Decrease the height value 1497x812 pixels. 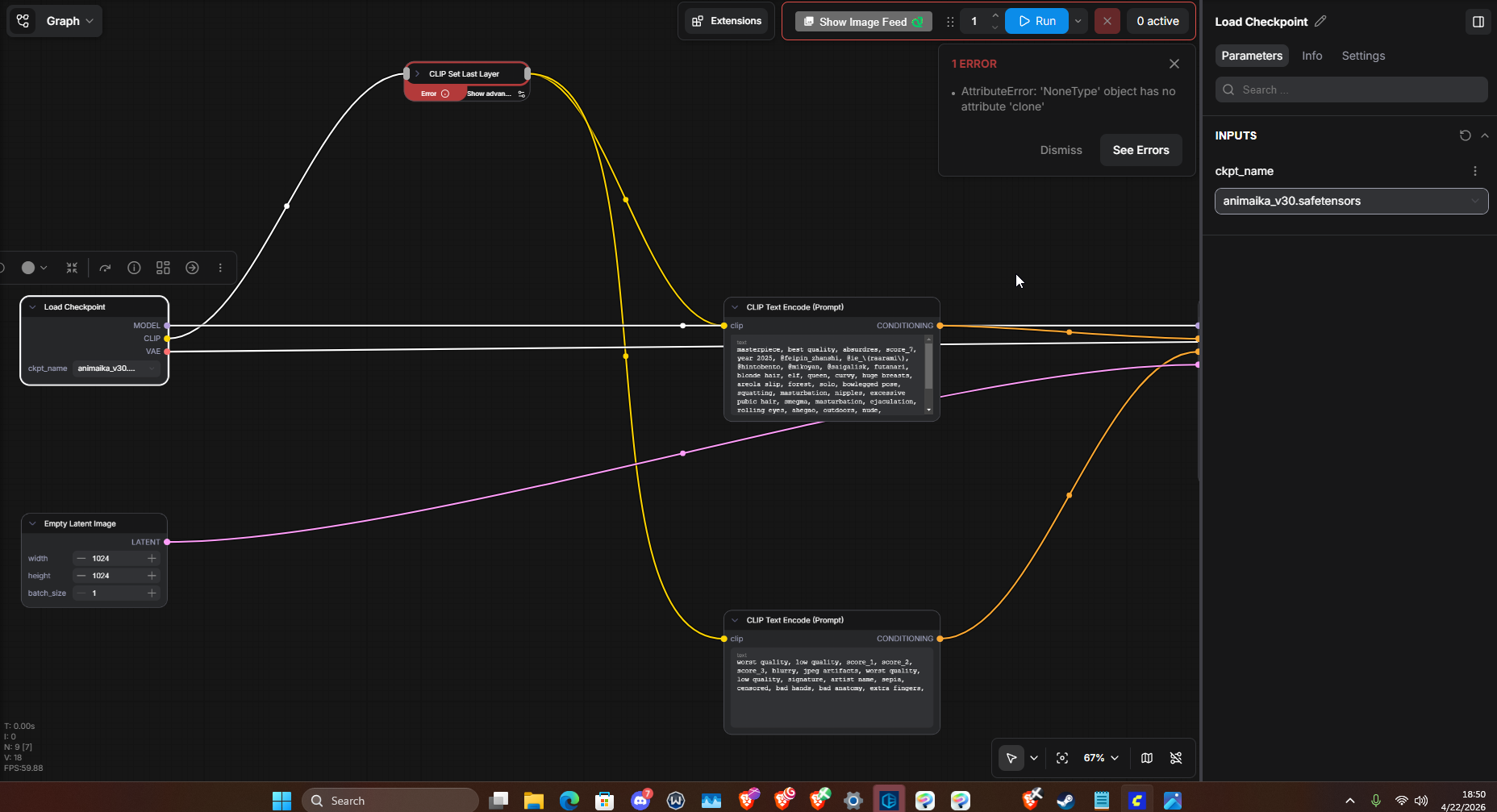point(81,576)
